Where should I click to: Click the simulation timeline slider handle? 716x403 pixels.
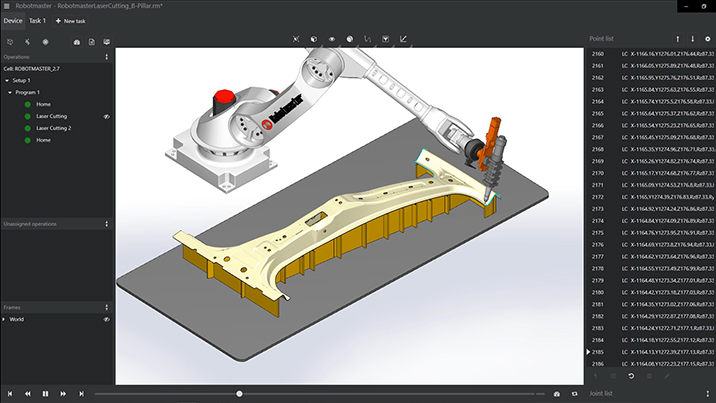[x=239, y=393]
